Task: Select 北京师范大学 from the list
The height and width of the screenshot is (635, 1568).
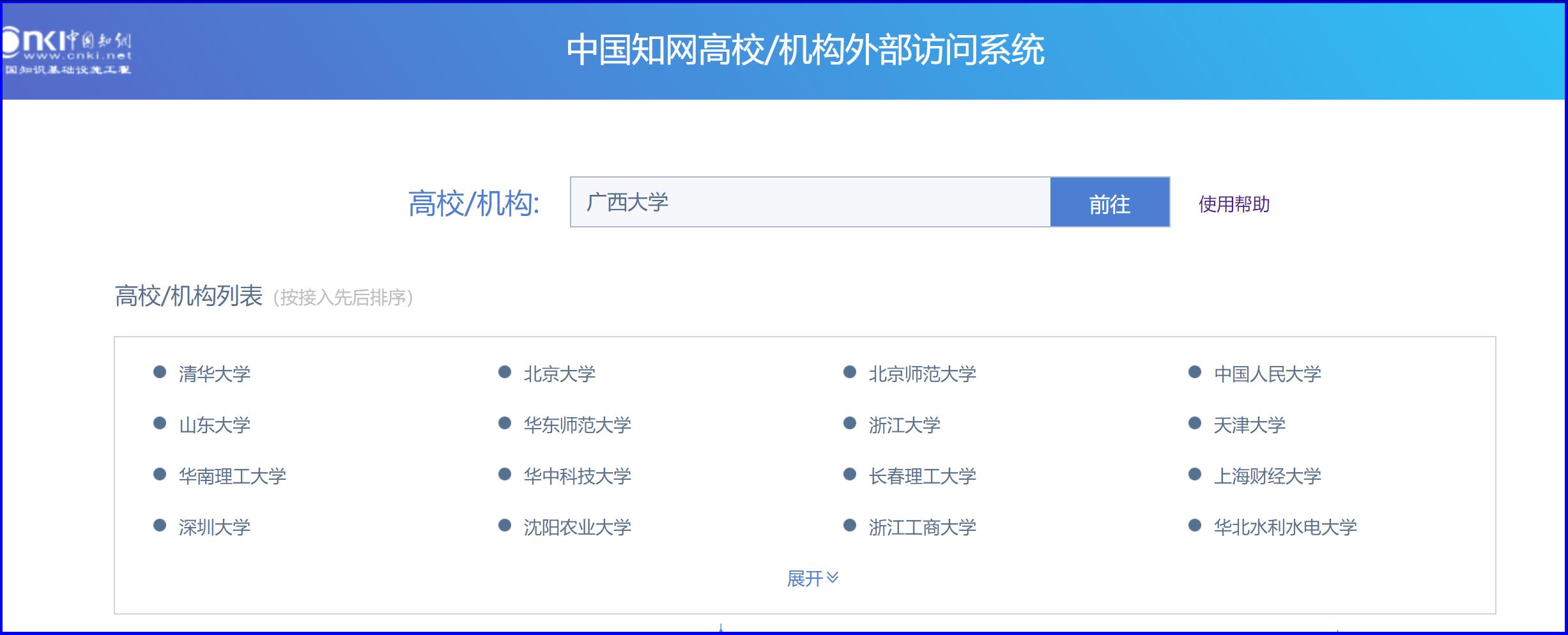Action: [x=923, y=374]
